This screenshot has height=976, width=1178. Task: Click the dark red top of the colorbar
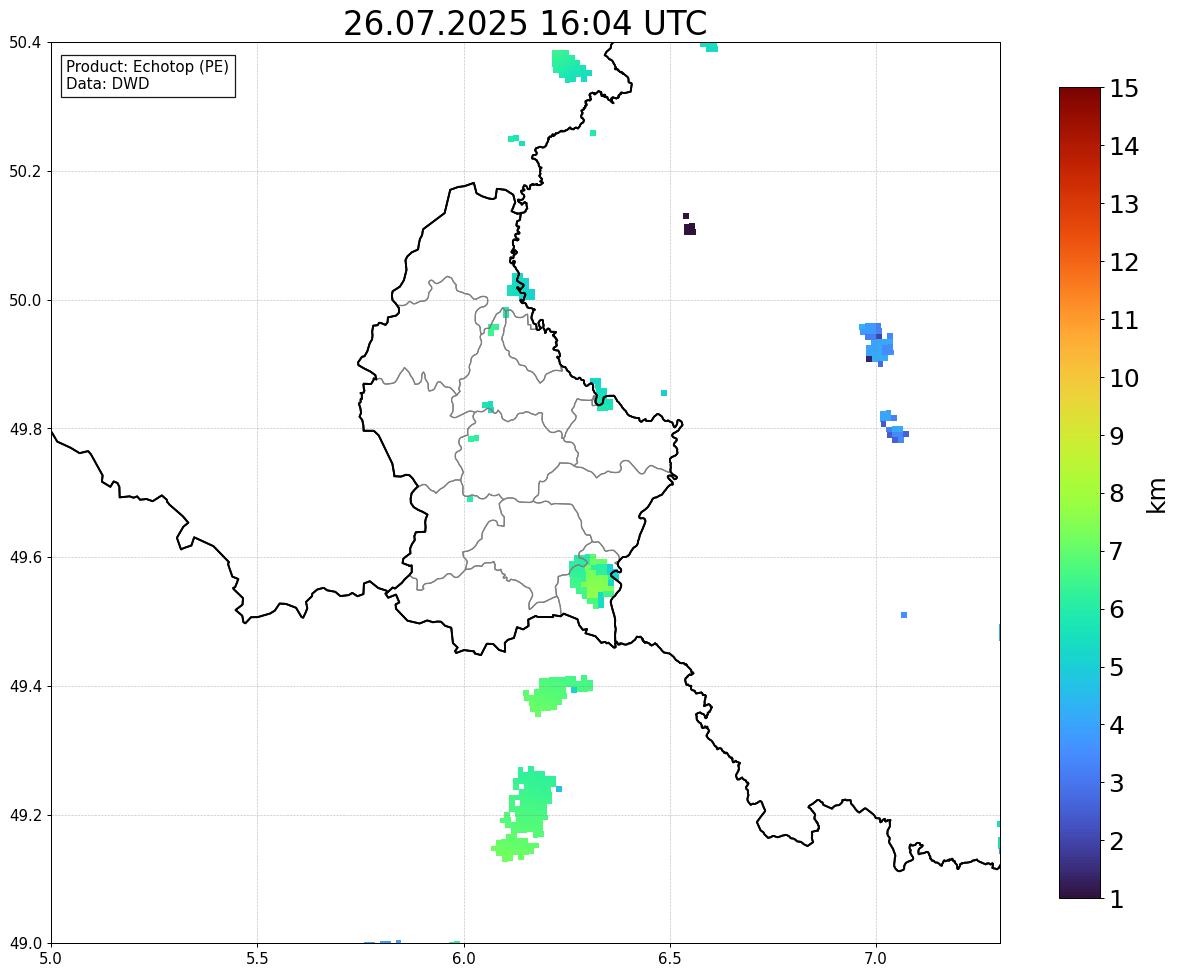click(x=1080, y=94)
